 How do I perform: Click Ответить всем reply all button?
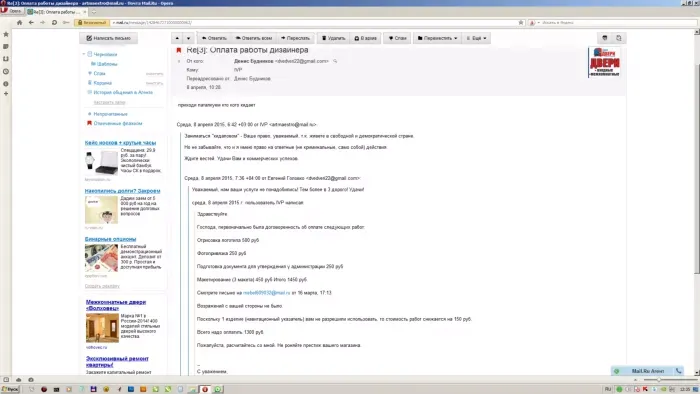coord(254,38)
